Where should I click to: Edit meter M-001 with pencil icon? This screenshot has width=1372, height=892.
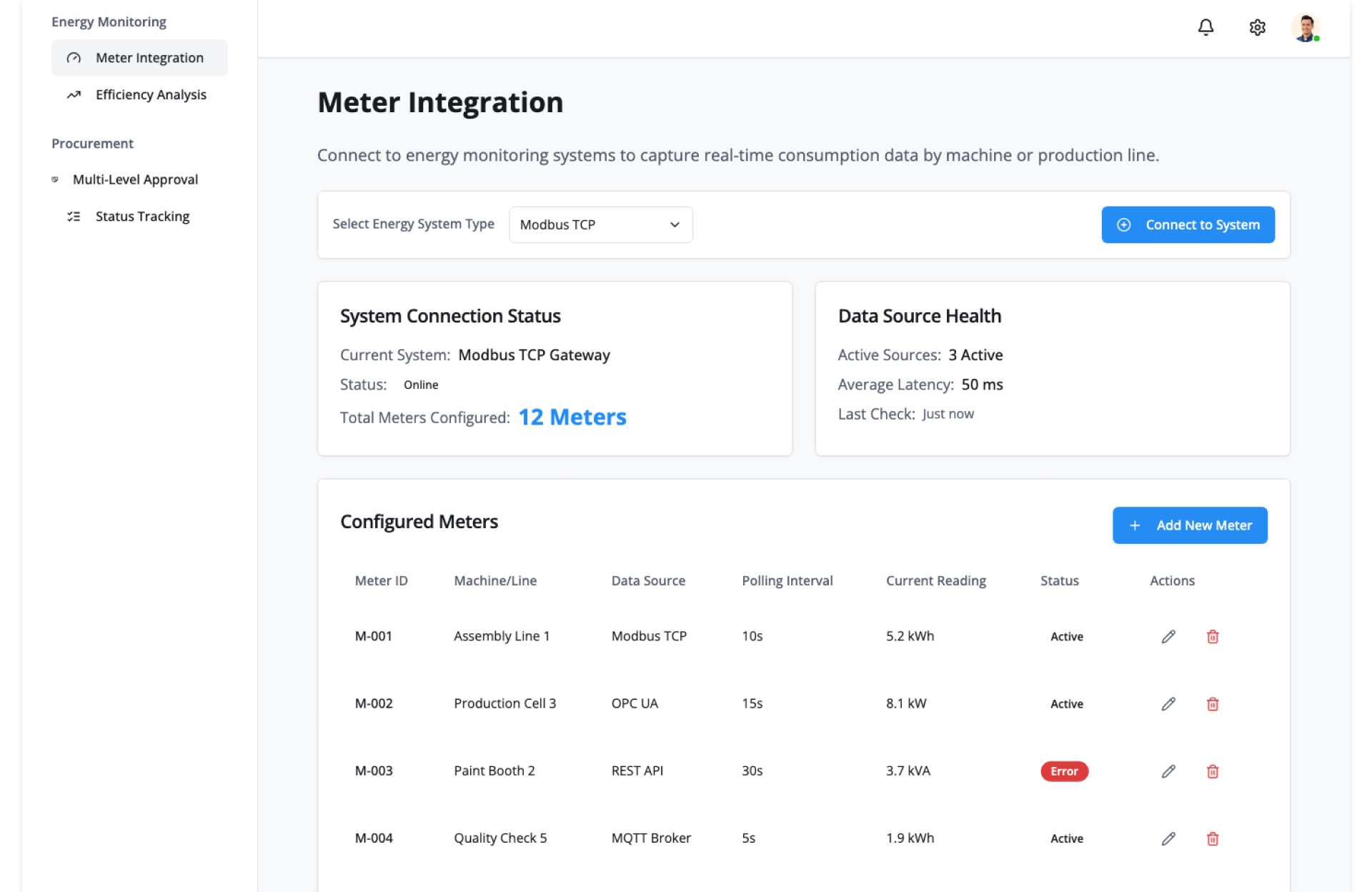(x=1168, y=636)
